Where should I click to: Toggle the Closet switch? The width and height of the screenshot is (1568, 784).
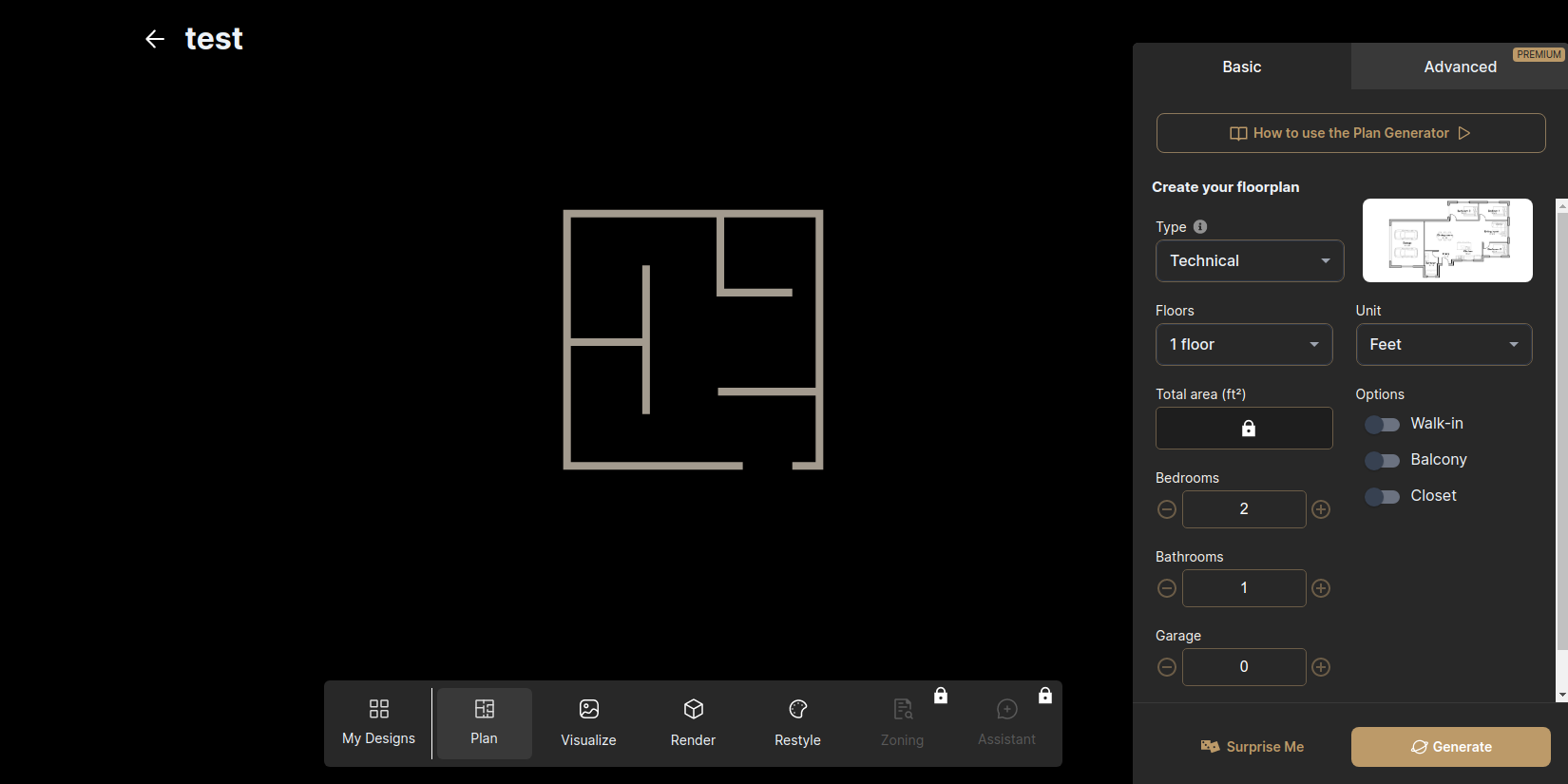click(x=1383, y=497)
